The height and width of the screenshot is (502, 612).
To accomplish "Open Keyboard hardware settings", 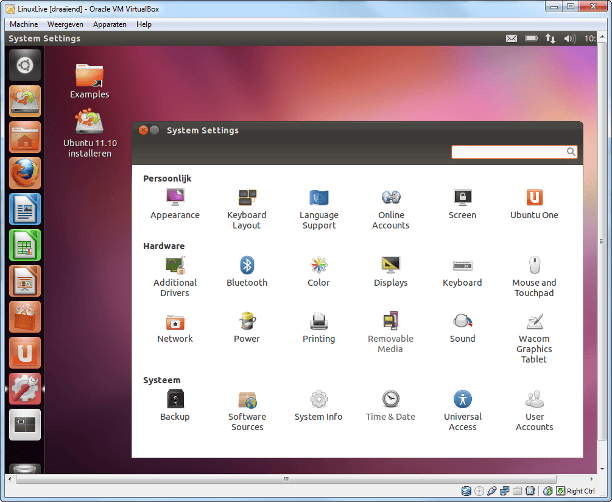I will [463, 272].
